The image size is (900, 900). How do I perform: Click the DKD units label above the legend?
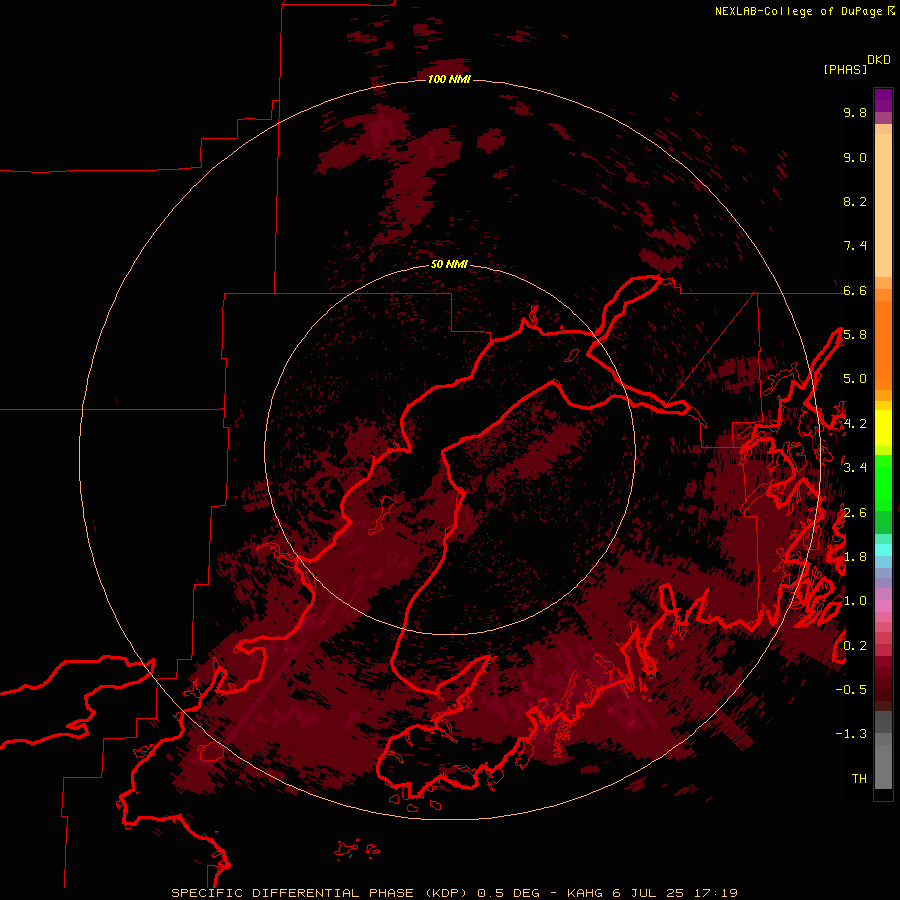(x=879, y=60)
